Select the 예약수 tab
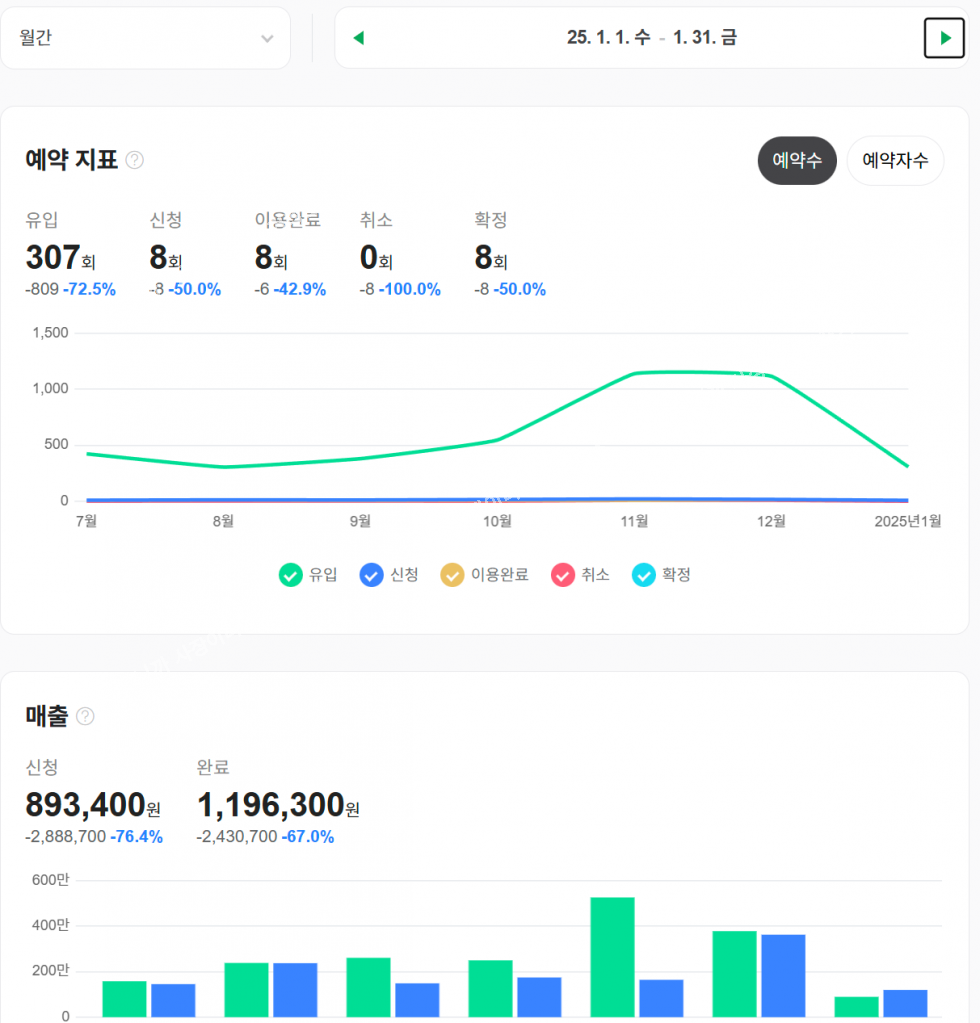Screen dimensions: 980x1023 (796, 161)
